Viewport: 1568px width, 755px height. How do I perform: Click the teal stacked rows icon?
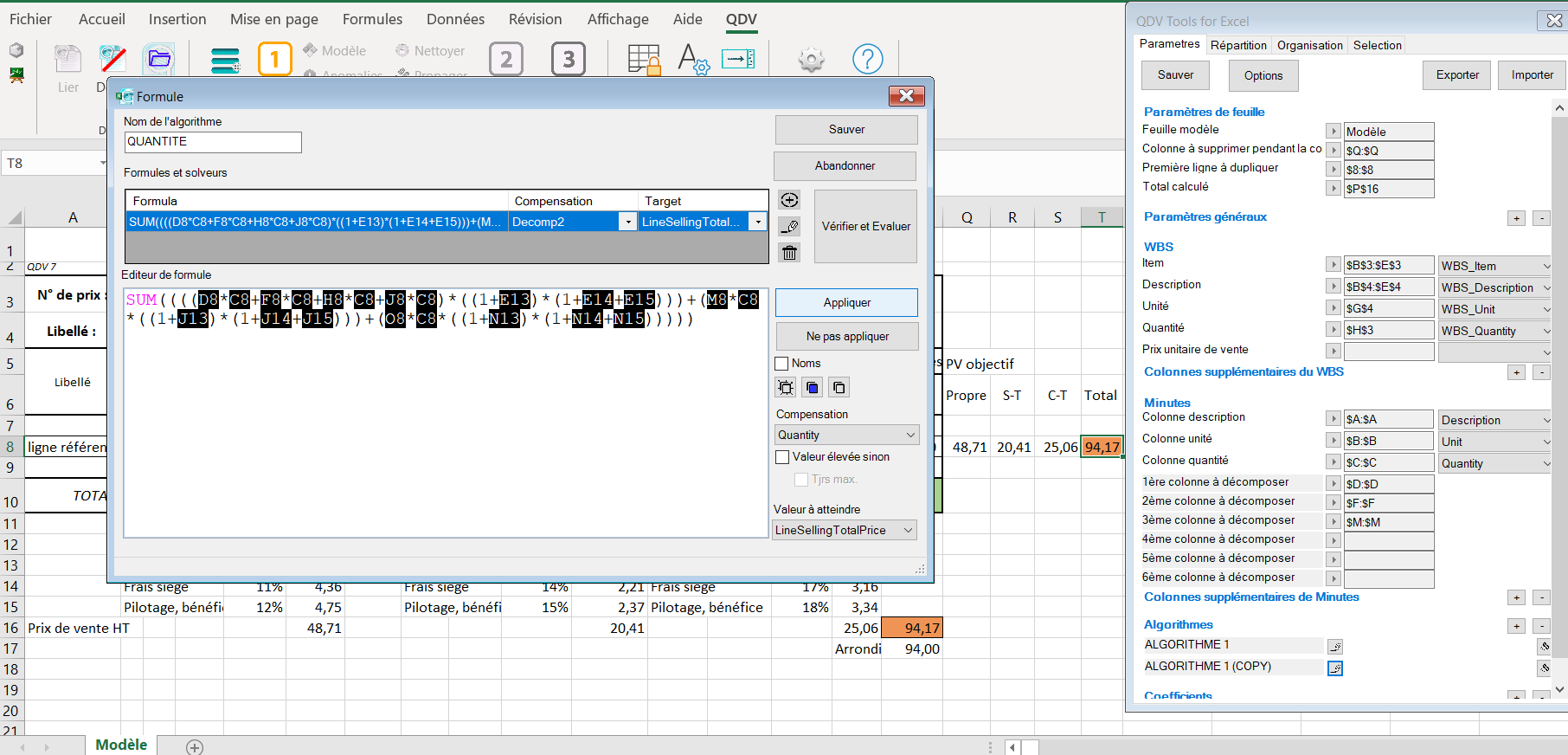click(x=225, y=60)
